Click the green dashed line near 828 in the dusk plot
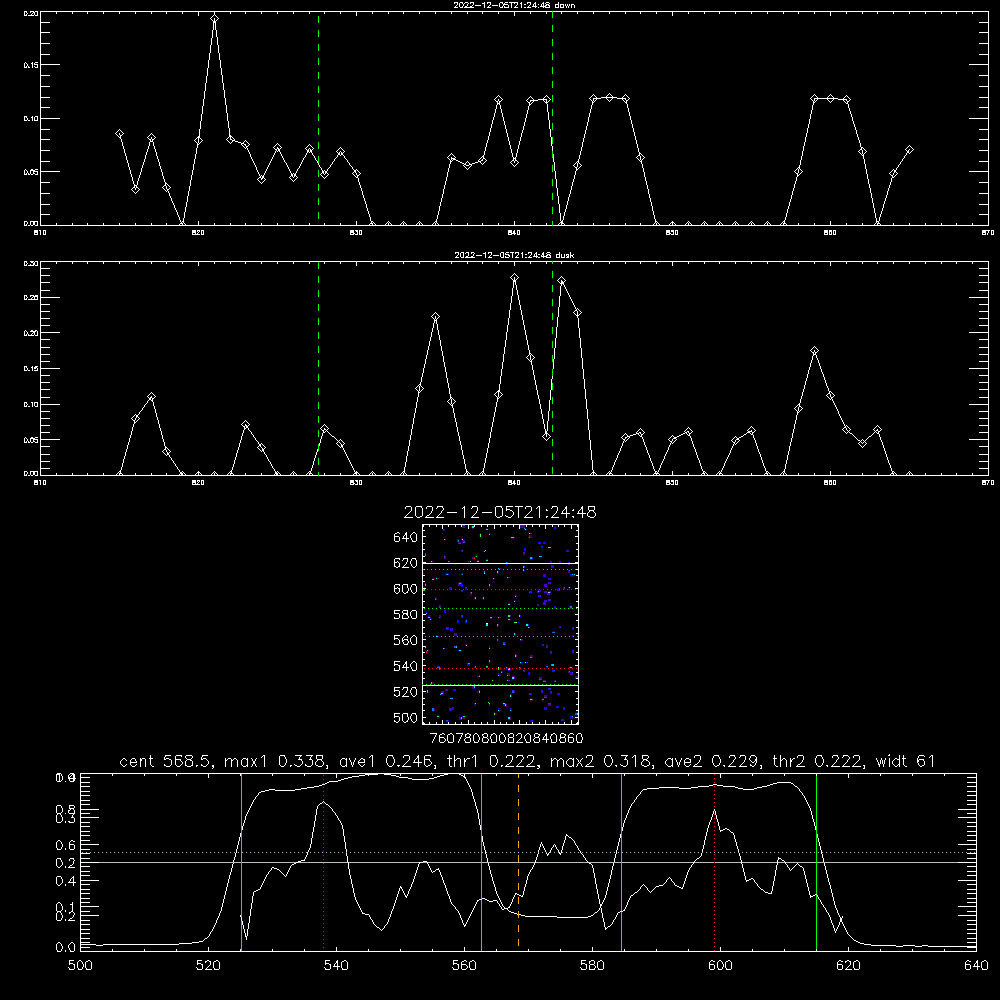Image resolution: width=1000 pixels, height=1000 pixels. 318,368
